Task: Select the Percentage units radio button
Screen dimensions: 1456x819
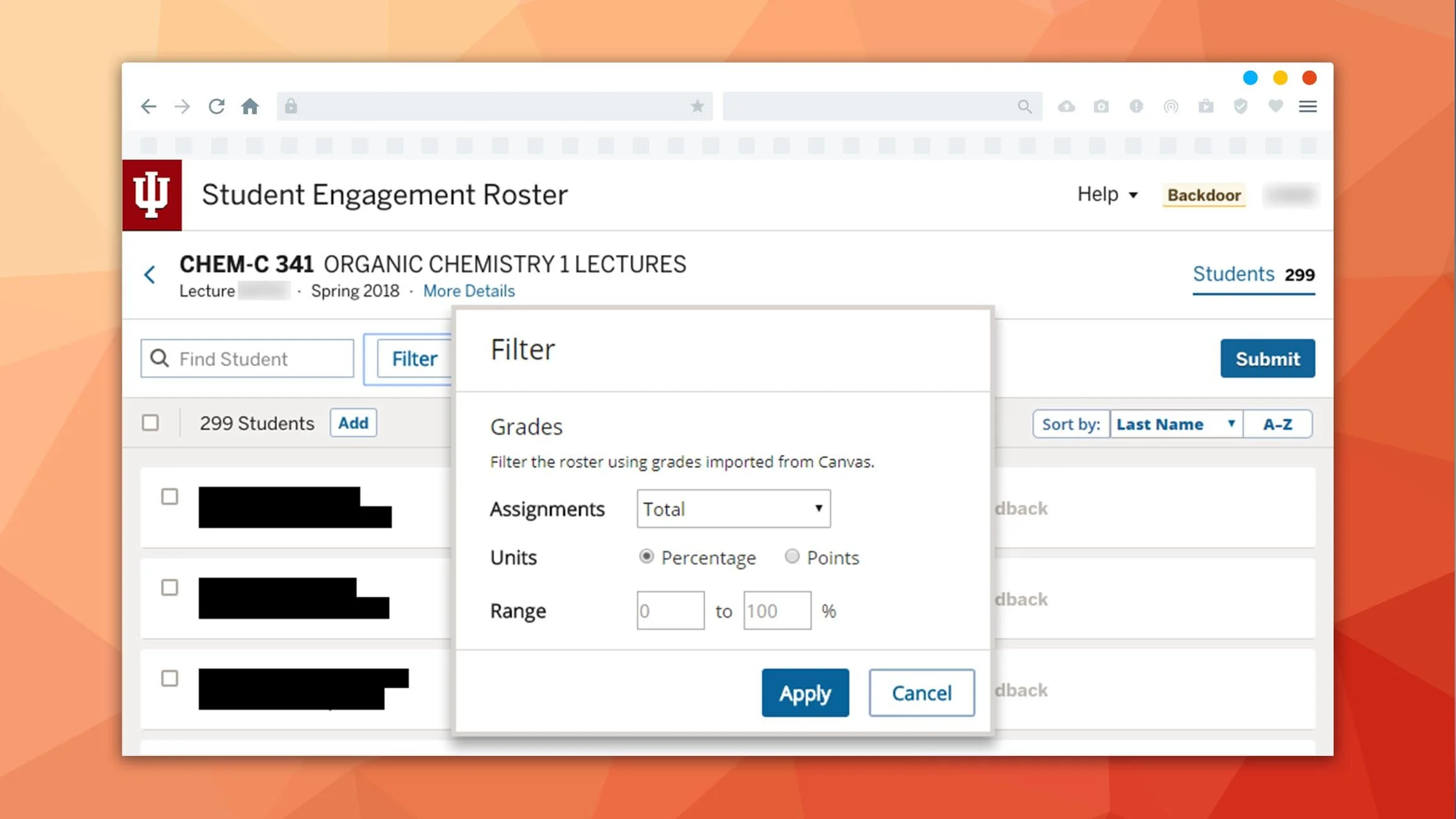Action: pyautogui.click(x=646, y=556)
